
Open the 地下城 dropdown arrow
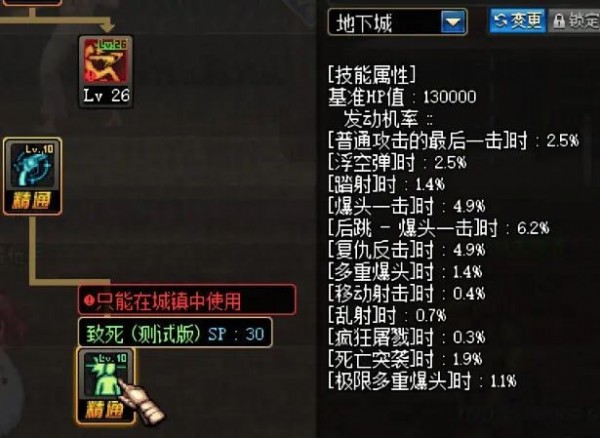[453, 21]
